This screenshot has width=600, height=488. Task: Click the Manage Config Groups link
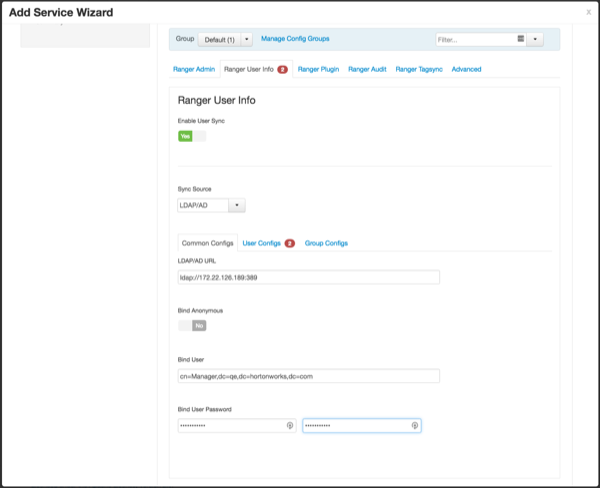coord(295,39)
